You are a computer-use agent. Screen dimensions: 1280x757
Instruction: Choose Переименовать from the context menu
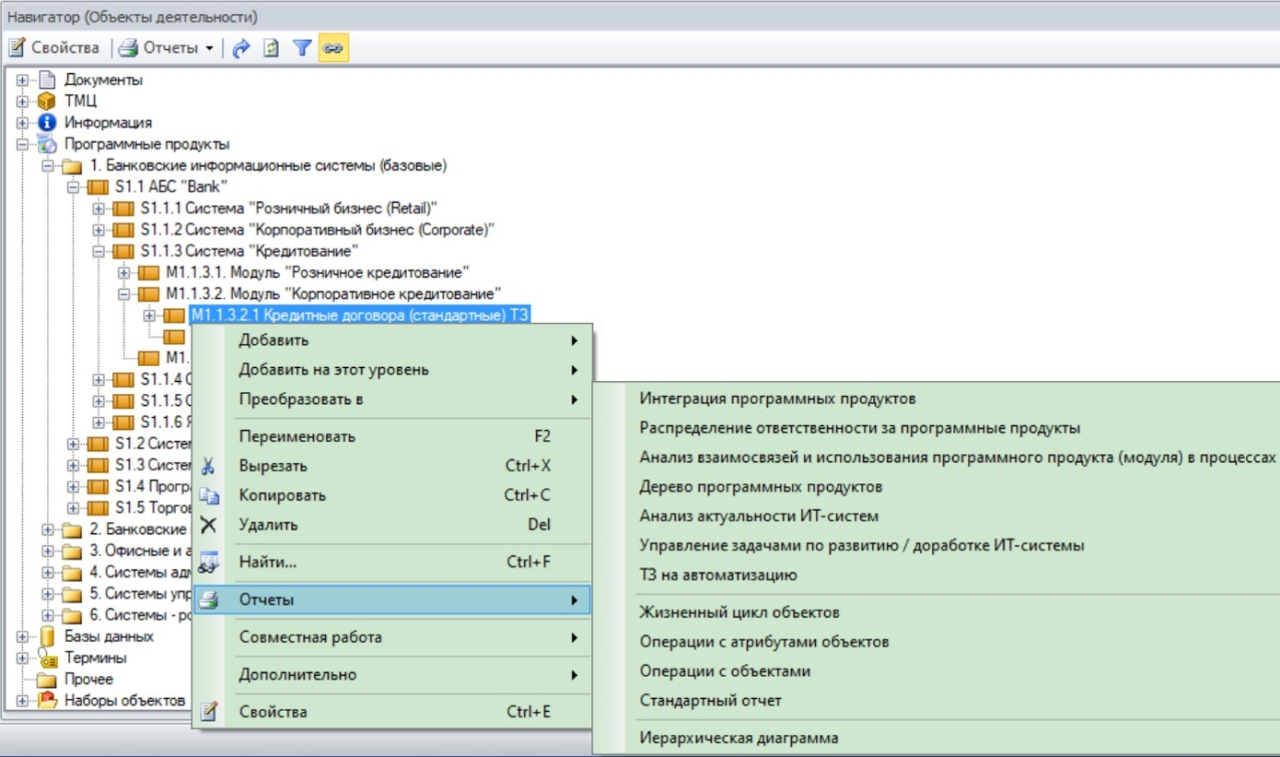tap(297, 437)
